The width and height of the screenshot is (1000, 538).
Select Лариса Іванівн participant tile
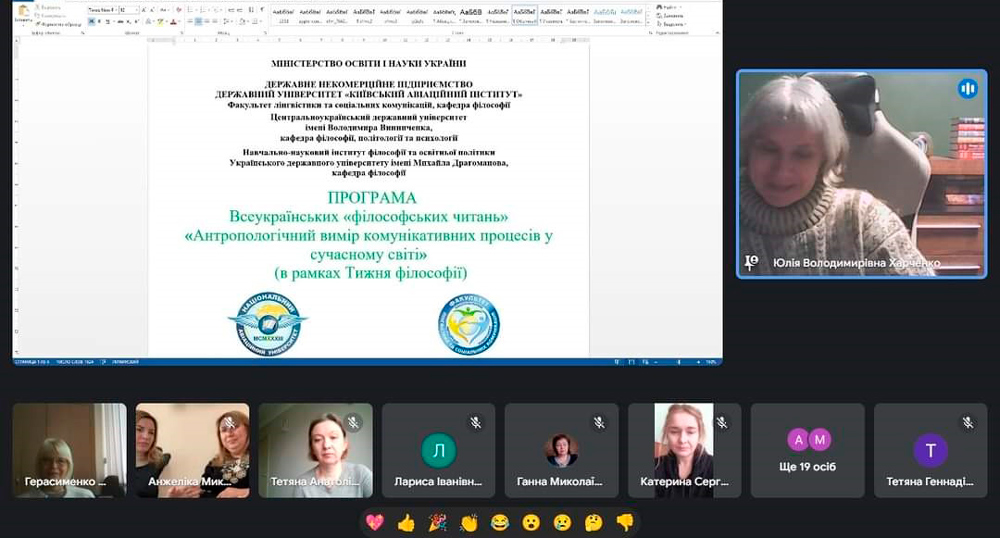click(x=438, y=450)
